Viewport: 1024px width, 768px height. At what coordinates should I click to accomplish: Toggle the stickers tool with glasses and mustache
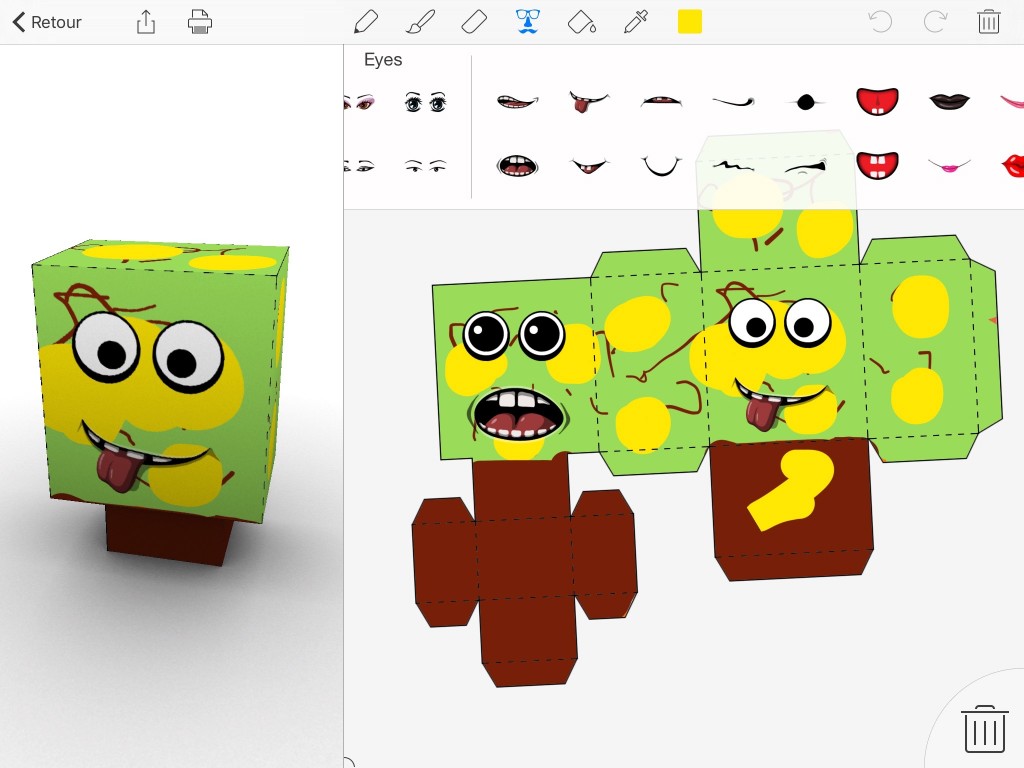(x=527, y=22)
